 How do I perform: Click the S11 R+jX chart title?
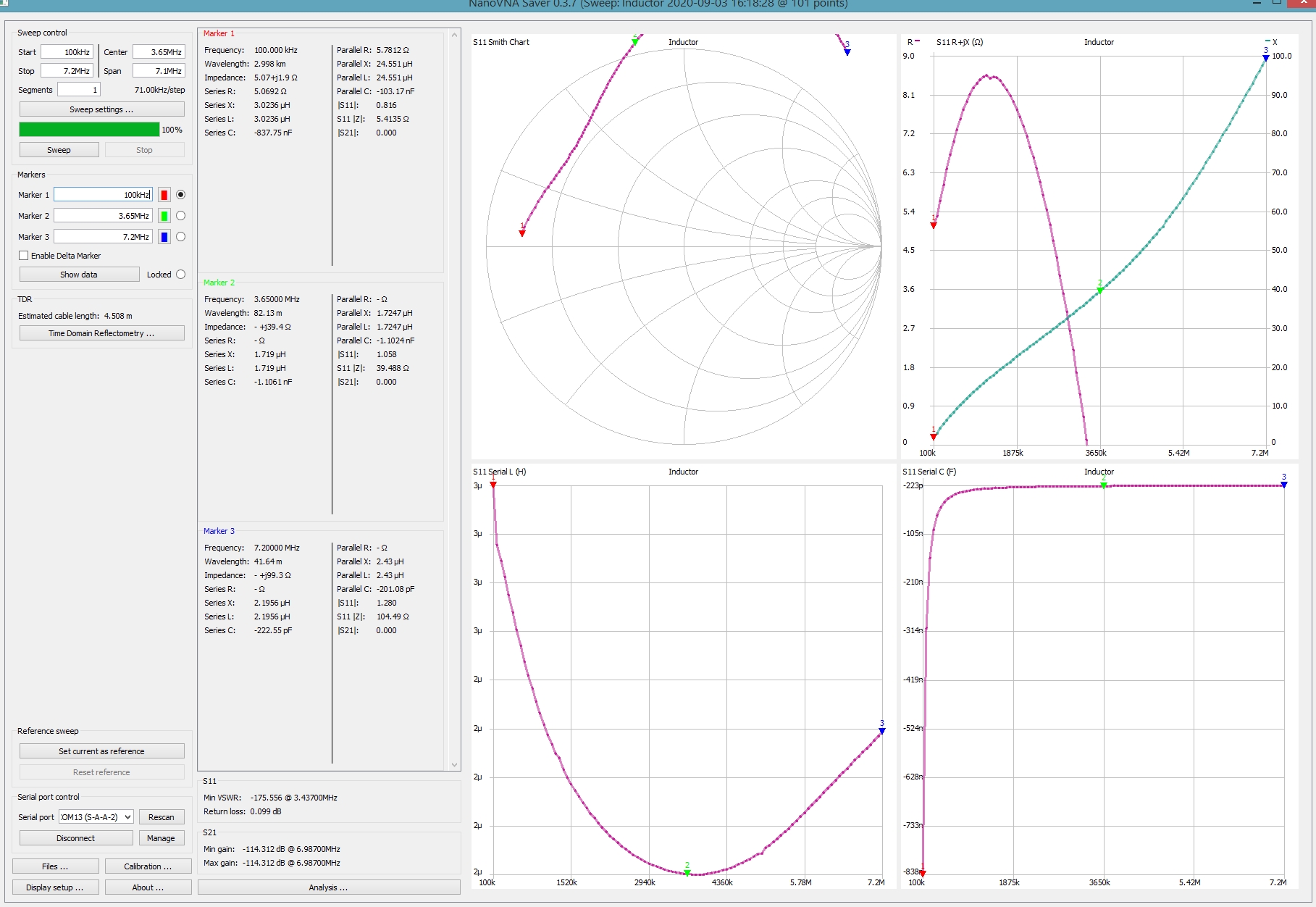[x=960, y=42]
